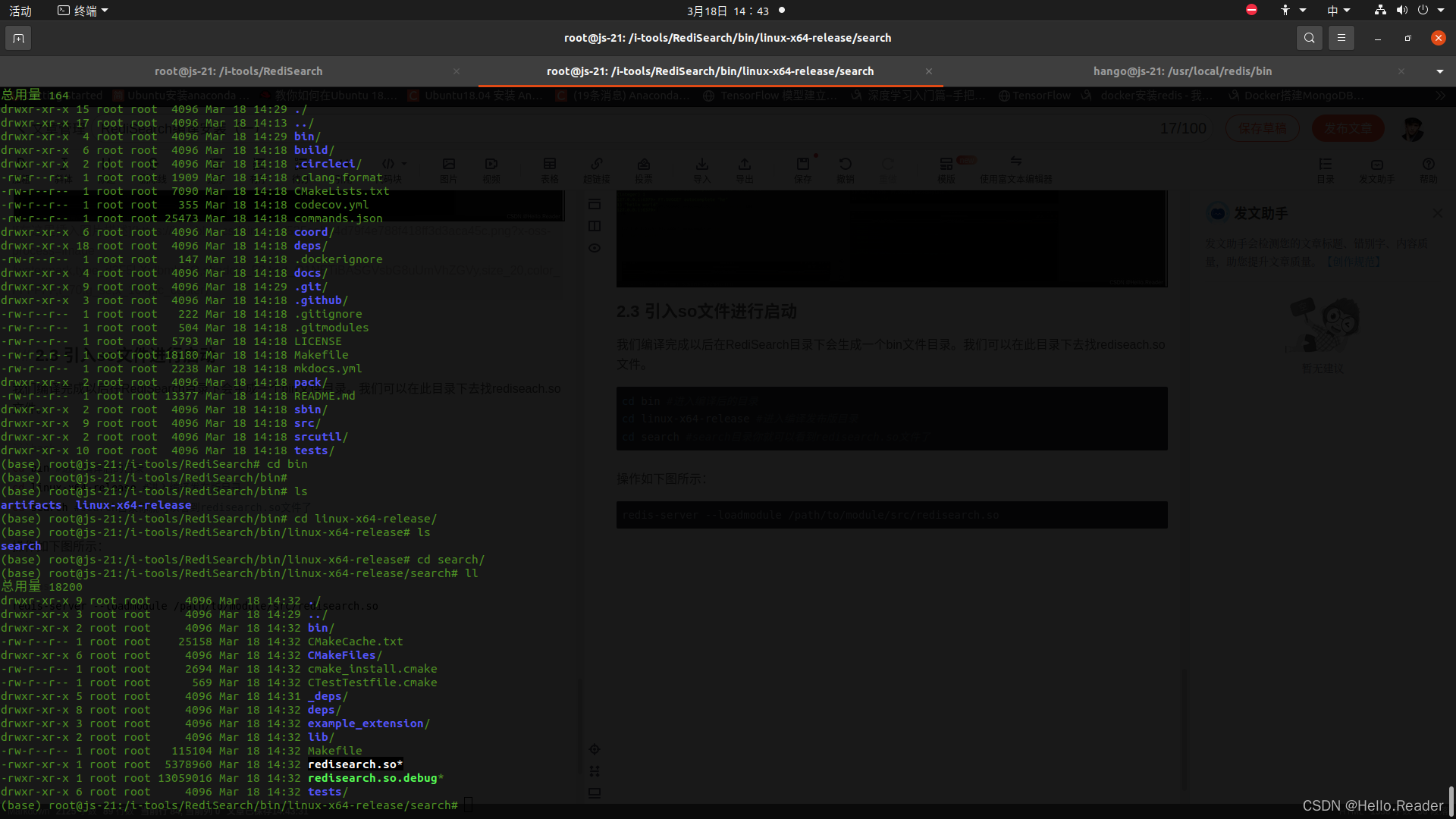Switch to the hango@js-21: /usr/local/redis/bin tab
Image resolution: width=1456 pixels, height=819 pixels.
(x=1181, y=71)
